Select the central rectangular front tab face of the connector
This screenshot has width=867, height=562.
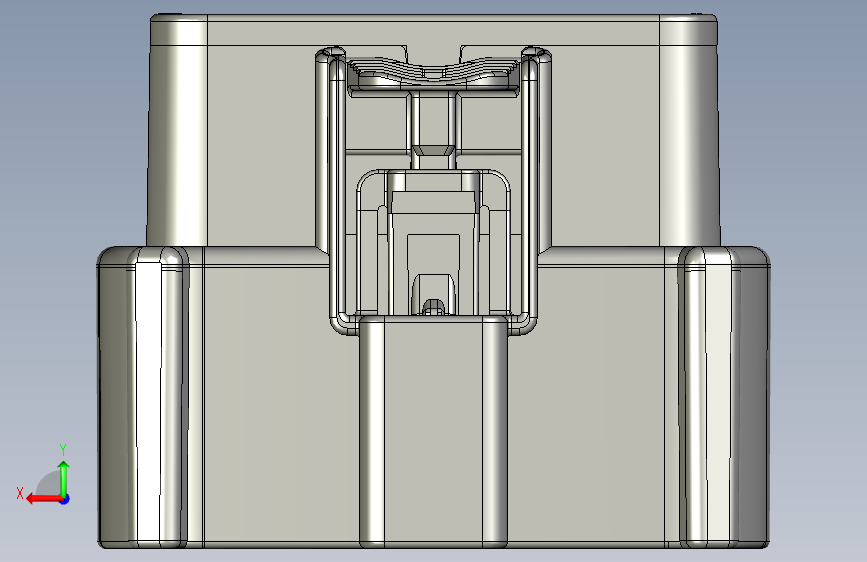[x=433, y=432]
